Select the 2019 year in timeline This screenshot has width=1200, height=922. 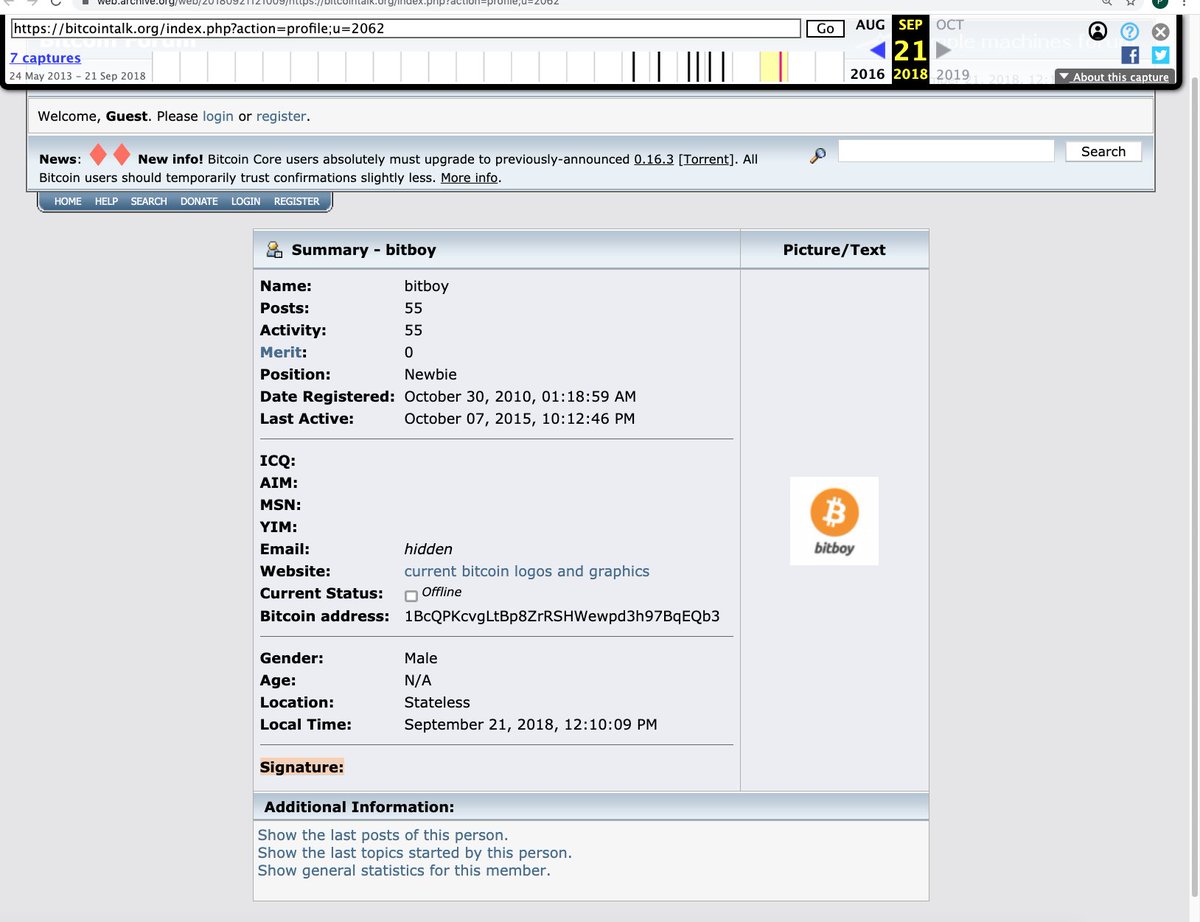[952, 74]
